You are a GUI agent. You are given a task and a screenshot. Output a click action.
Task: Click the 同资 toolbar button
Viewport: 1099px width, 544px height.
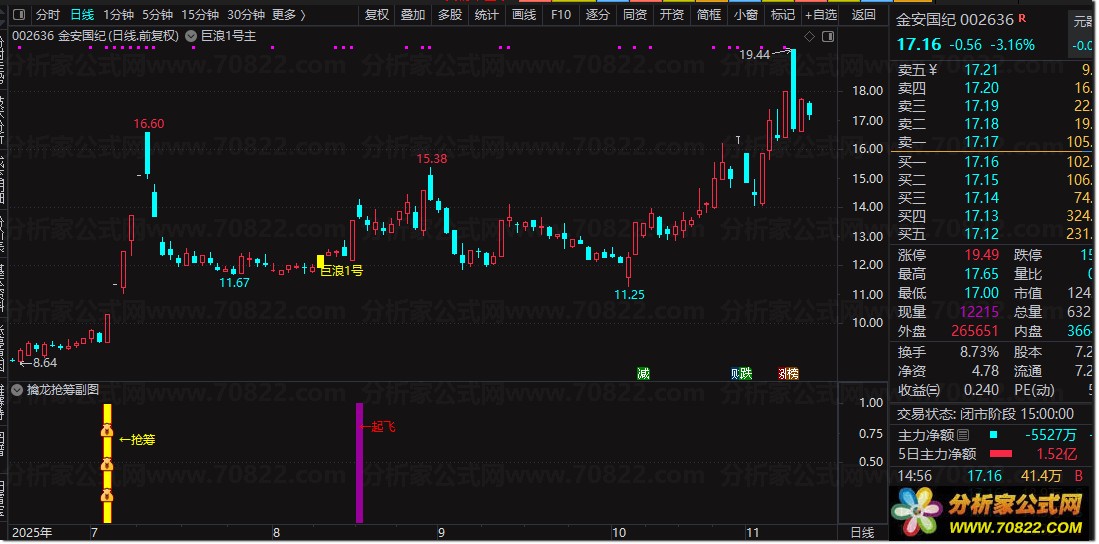click(635, 15)
